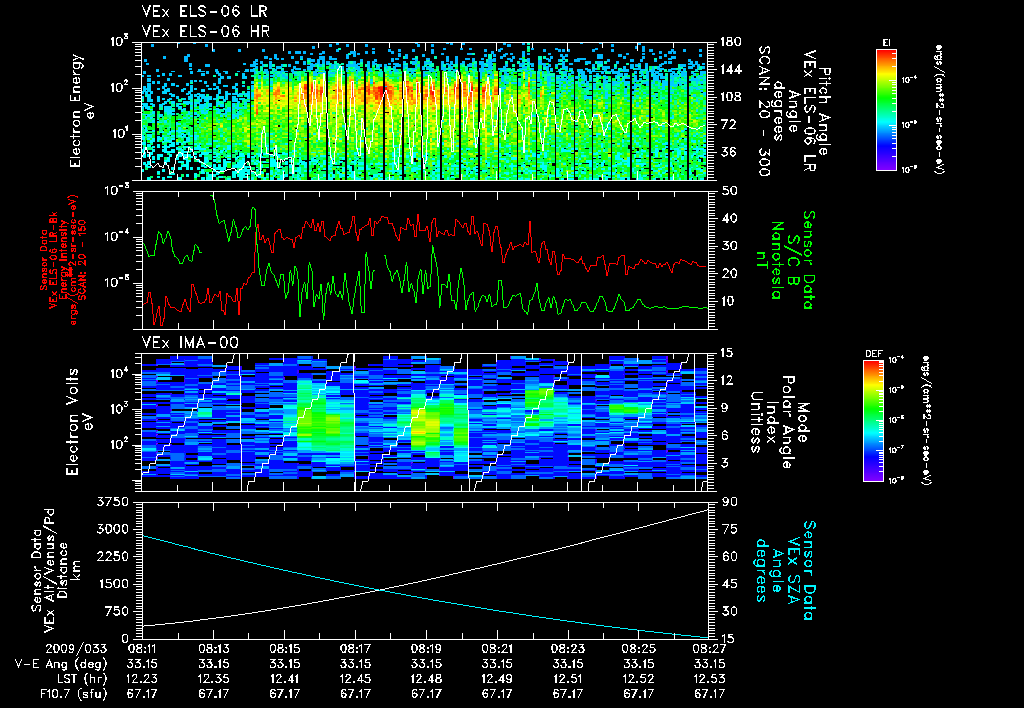Click the 3750 km altitude tick label

(x=113, y=502)
